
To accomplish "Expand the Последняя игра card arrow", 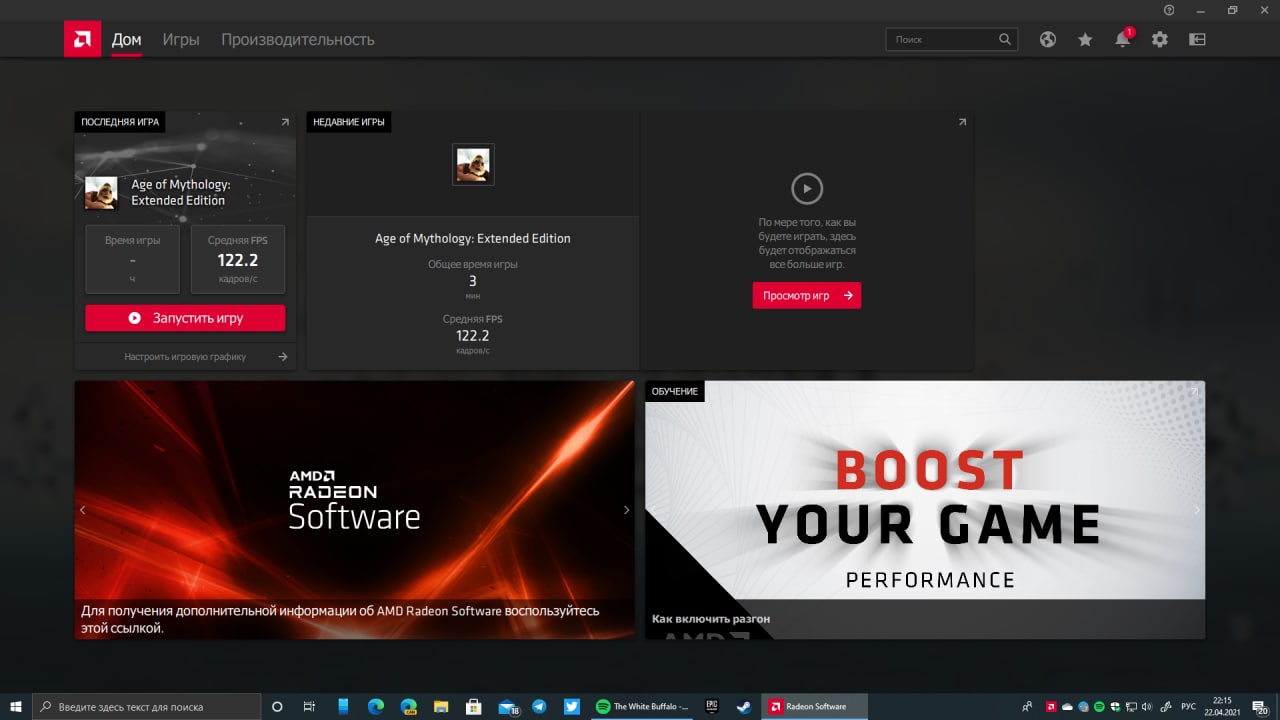I will pyautogui.click(x=284, y=122).
